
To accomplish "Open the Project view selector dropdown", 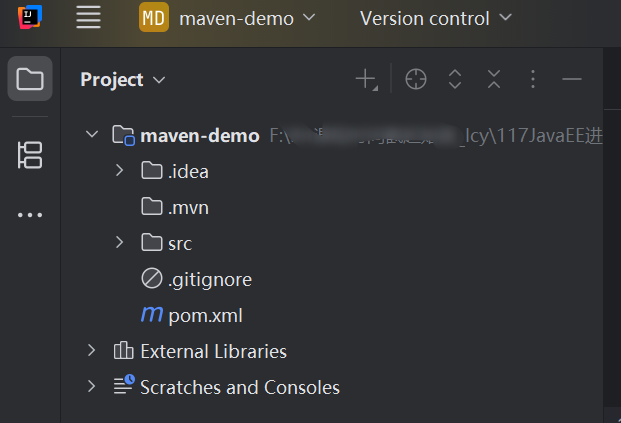I will pyautogui.click(x=123, y=80).
